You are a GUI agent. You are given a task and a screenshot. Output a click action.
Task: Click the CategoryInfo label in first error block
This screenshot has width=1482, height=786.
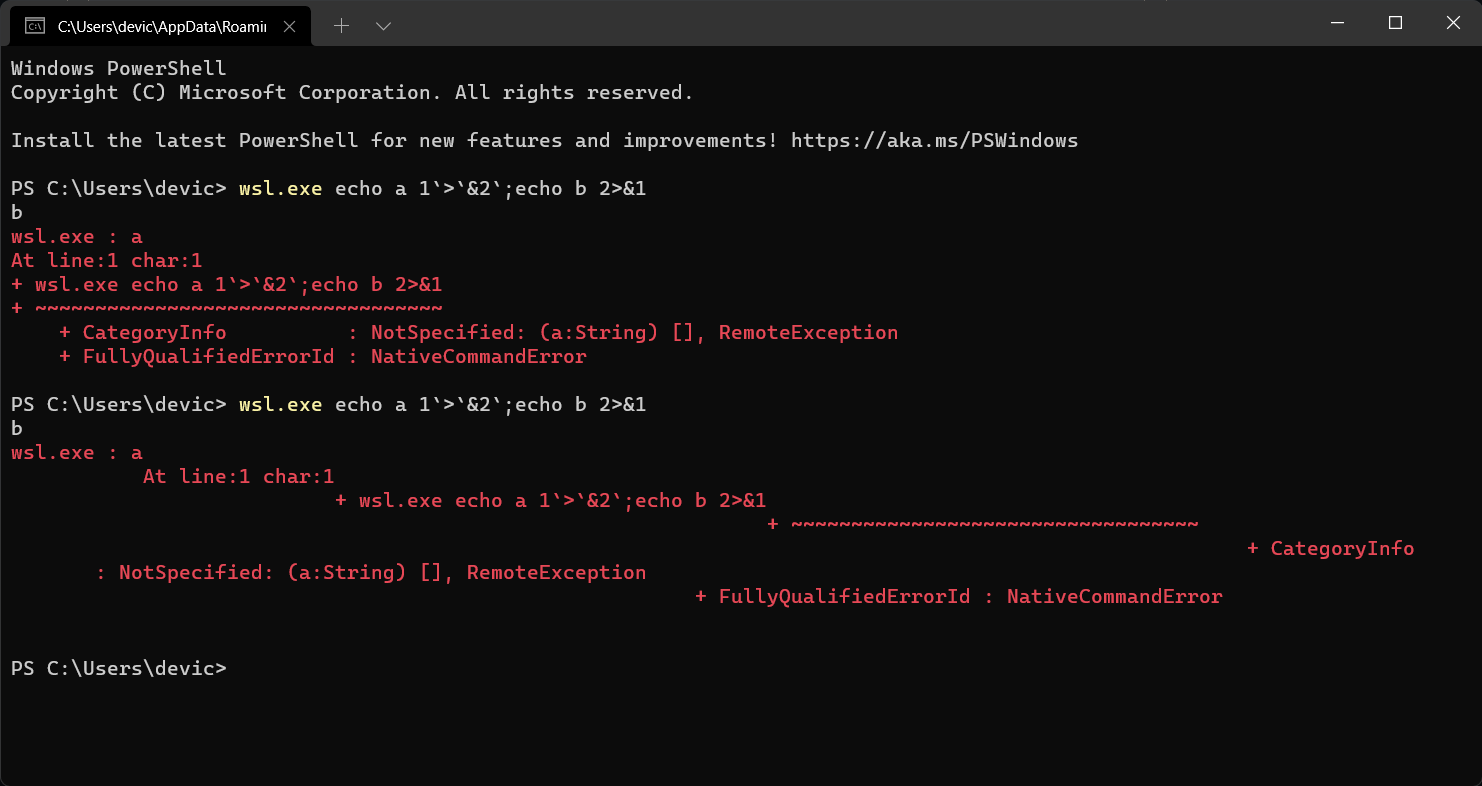point(154,332)
